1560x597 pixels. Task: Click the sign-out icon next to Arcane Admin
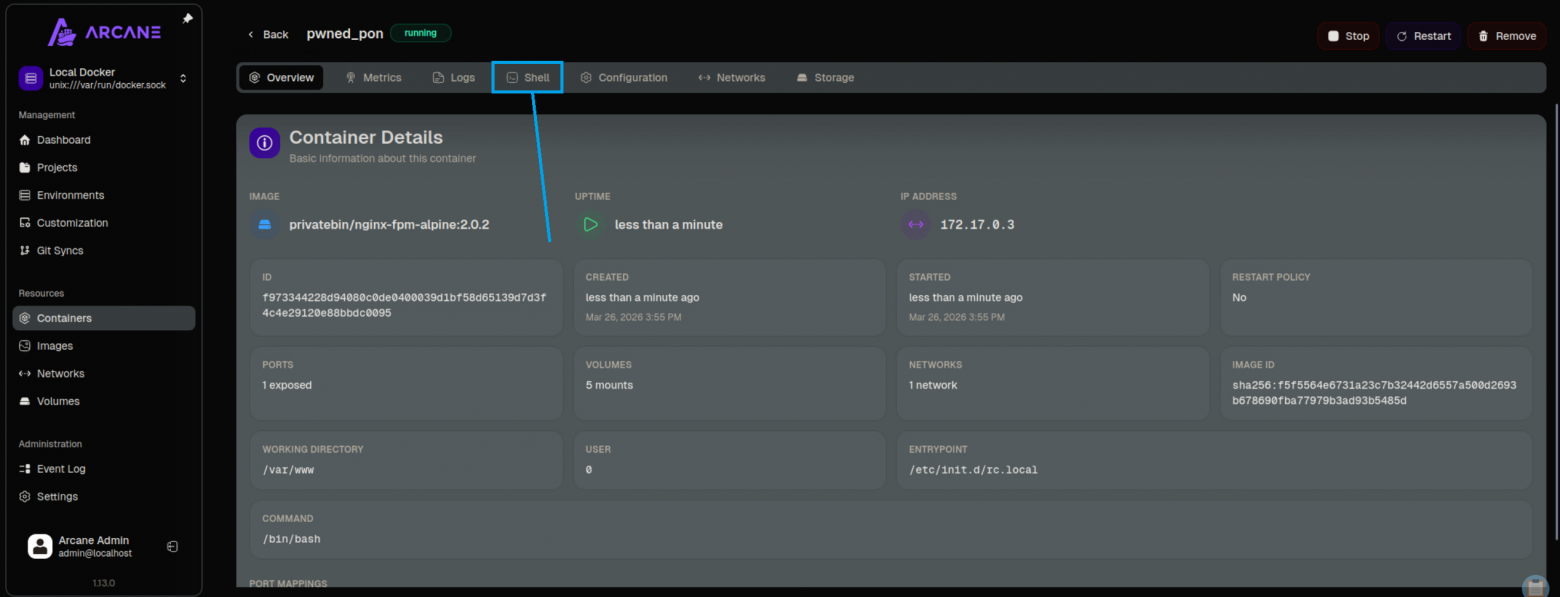click(x=171, y=546)
